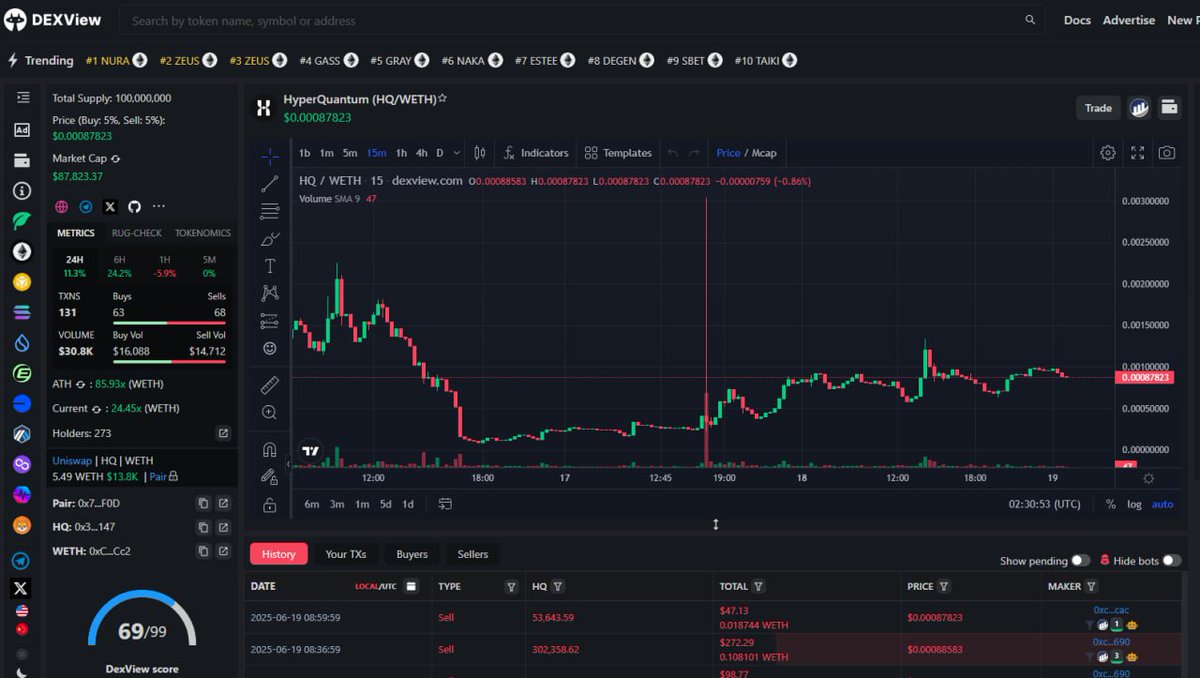
Task: Switch to the TOKENOMICS tab
Action: [203, 233]
